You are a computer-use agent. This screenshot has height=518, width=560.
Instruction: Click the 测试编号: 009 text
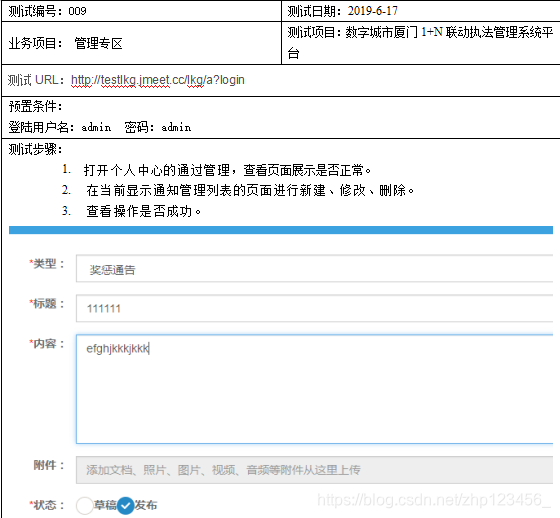(x=48, y=11)
